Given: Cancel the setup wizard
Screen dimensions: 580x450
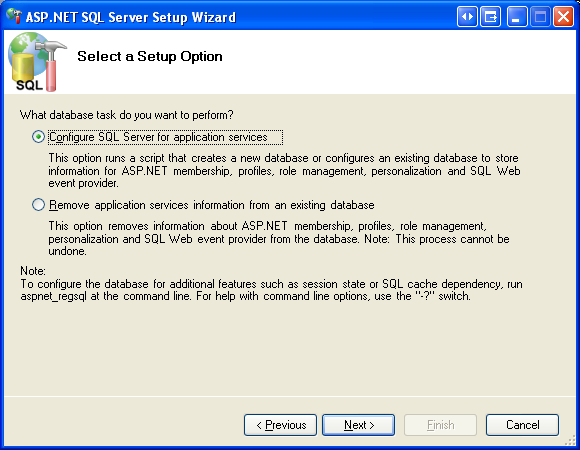Looking at the screenshot, I should click(x=522, y=425).
